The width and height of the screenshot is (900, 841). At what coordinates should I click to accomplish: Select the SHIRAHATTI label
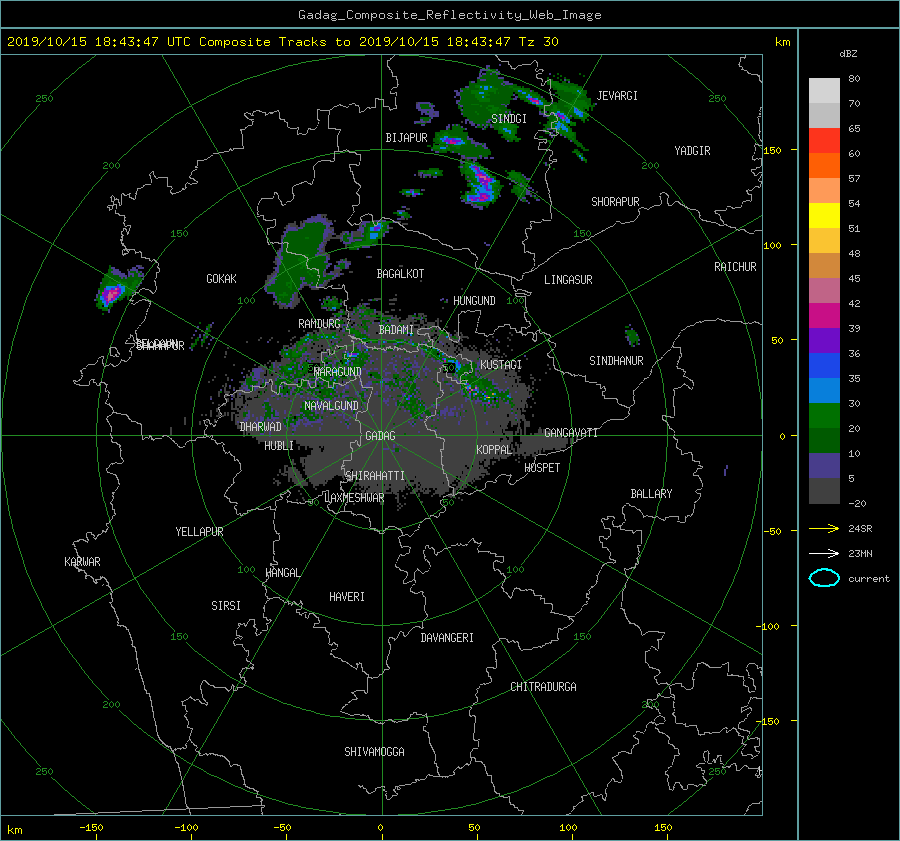375,476
